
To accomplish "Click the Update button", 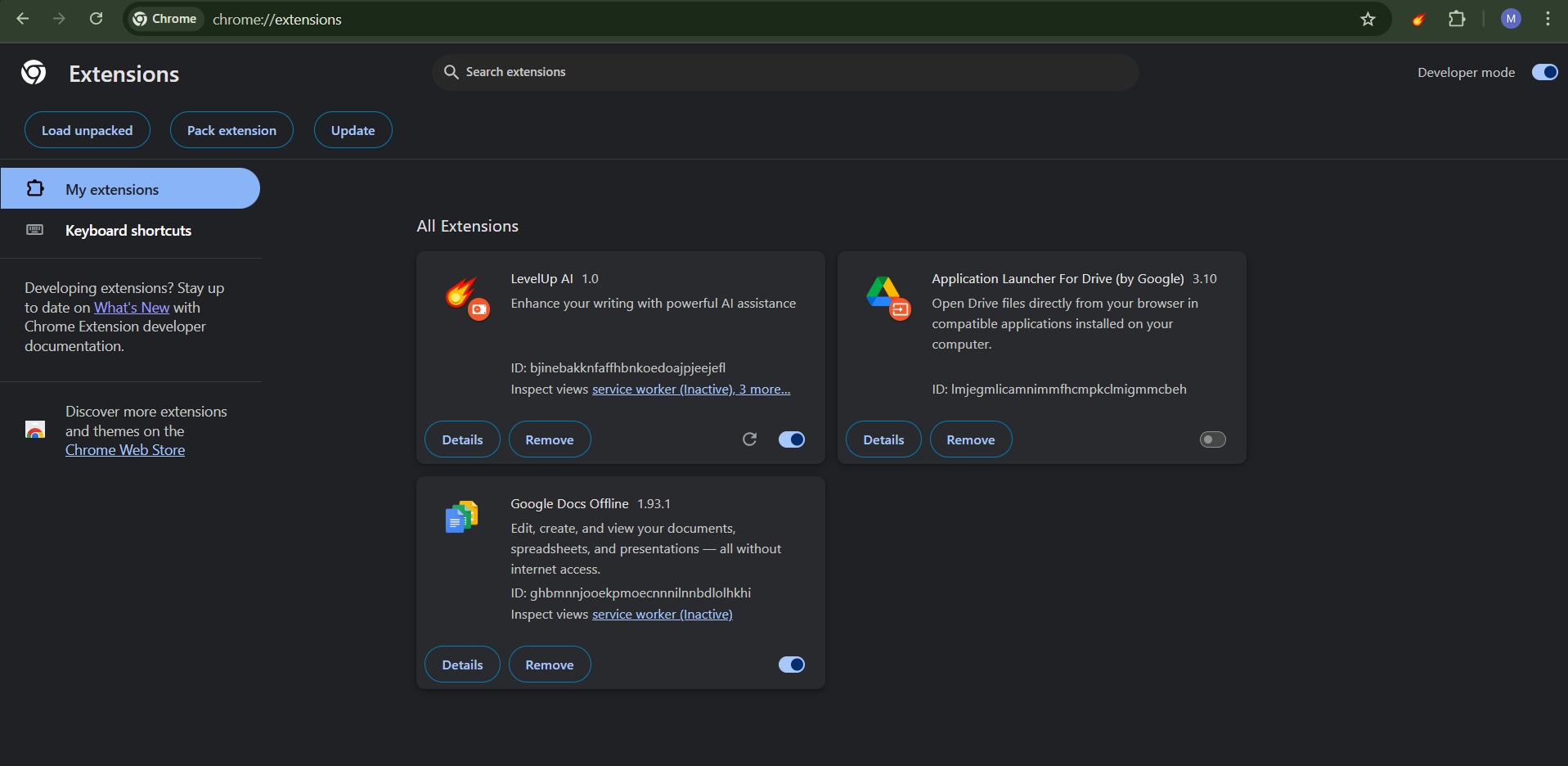I will click(353, 130).
